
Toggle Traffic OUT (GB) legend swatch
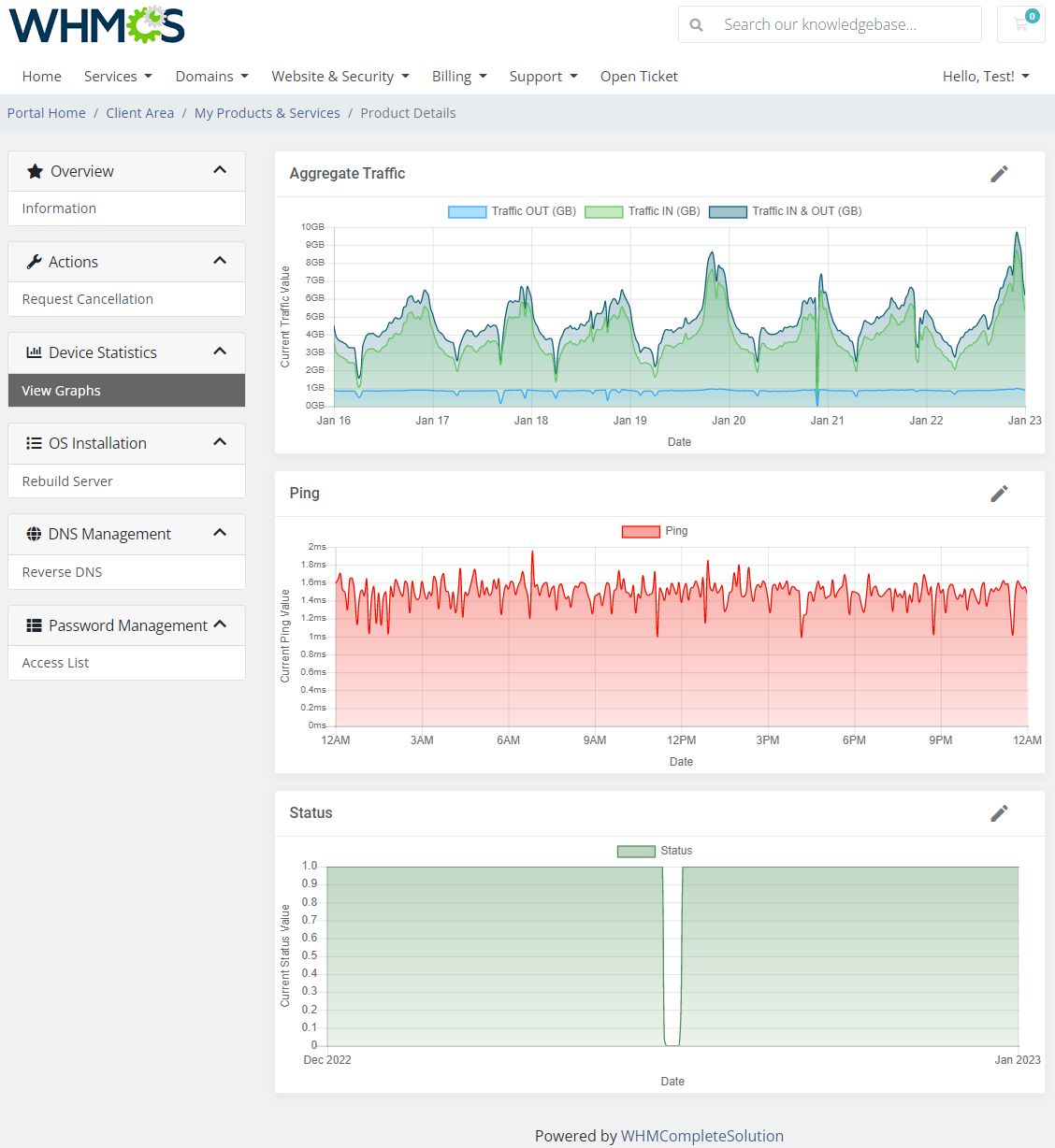[x=468, y=211]
